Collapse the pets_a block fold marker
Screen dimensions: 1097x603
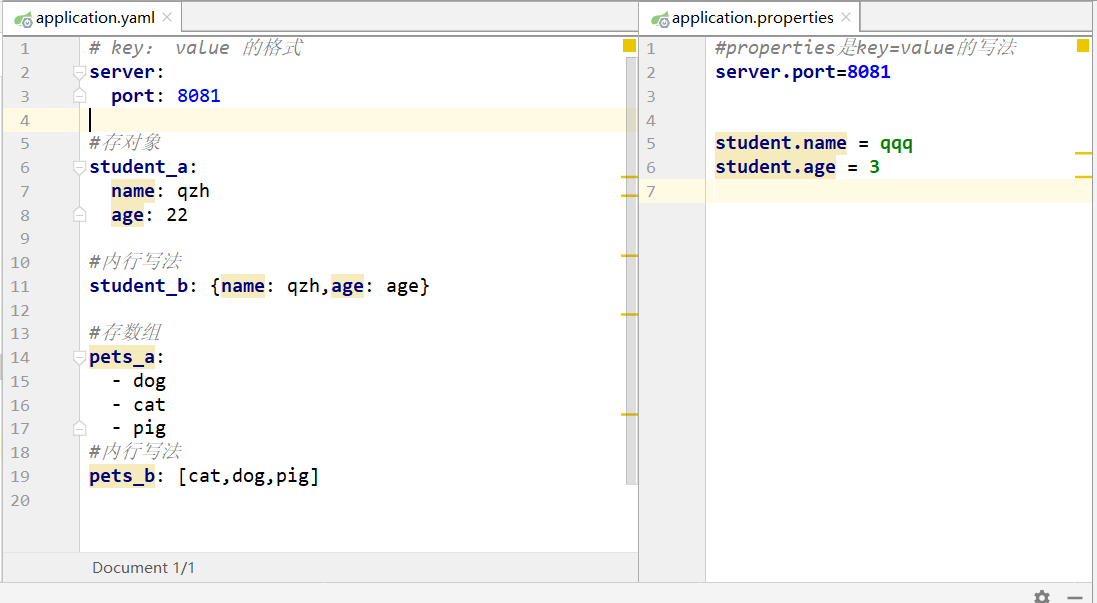coord(80,357)
